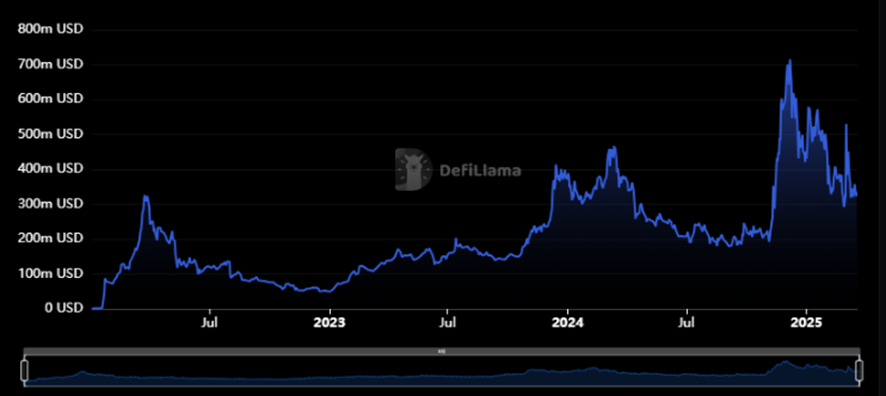The image size is (886, 396).
Task: Click the first 'Jul' label before 2023
Action: click(x=209, y=324)
